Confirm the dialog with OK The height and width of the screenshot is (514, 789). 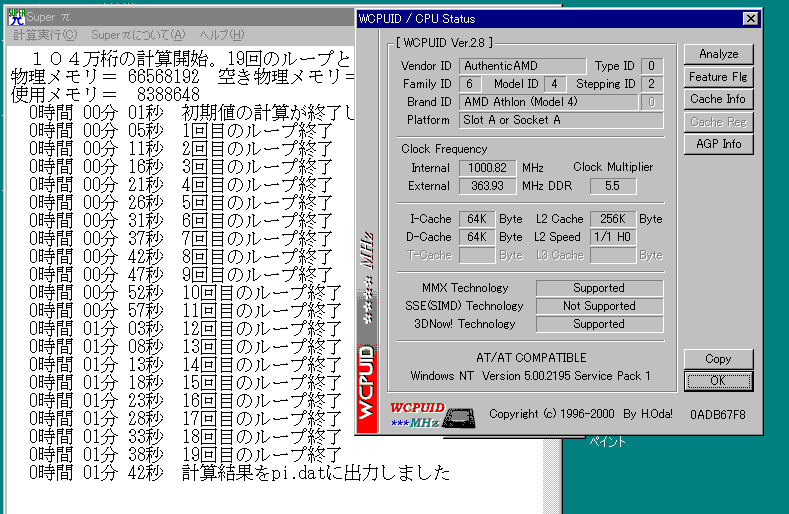pos(719,381)
